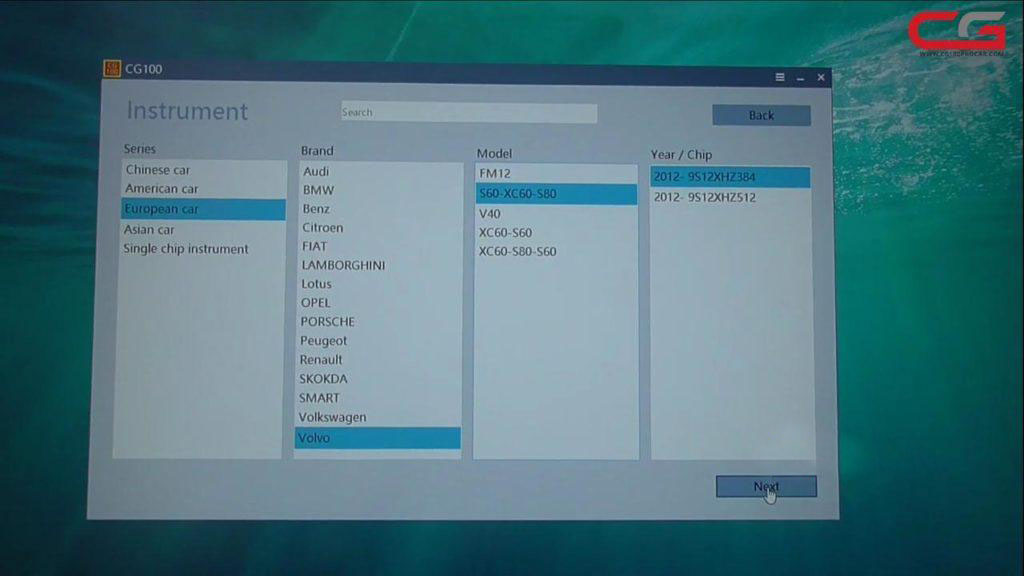Click the Search input field
1024x576 pixels.
point(469,112)
